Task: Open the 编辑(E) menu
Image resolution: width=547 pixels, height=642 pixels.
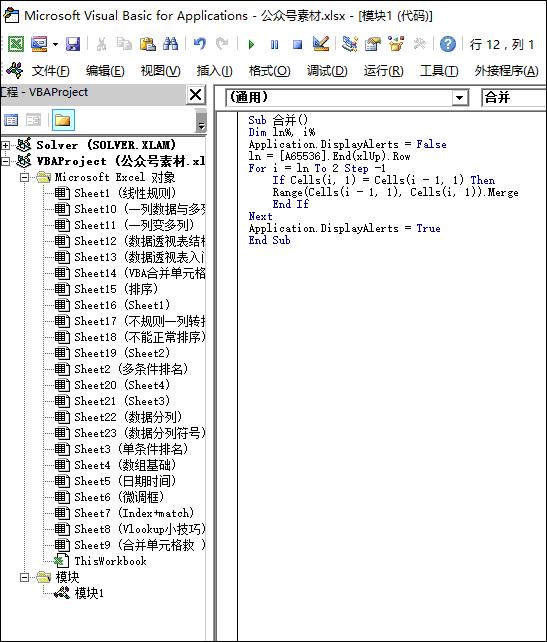Action: click(105, 71)
